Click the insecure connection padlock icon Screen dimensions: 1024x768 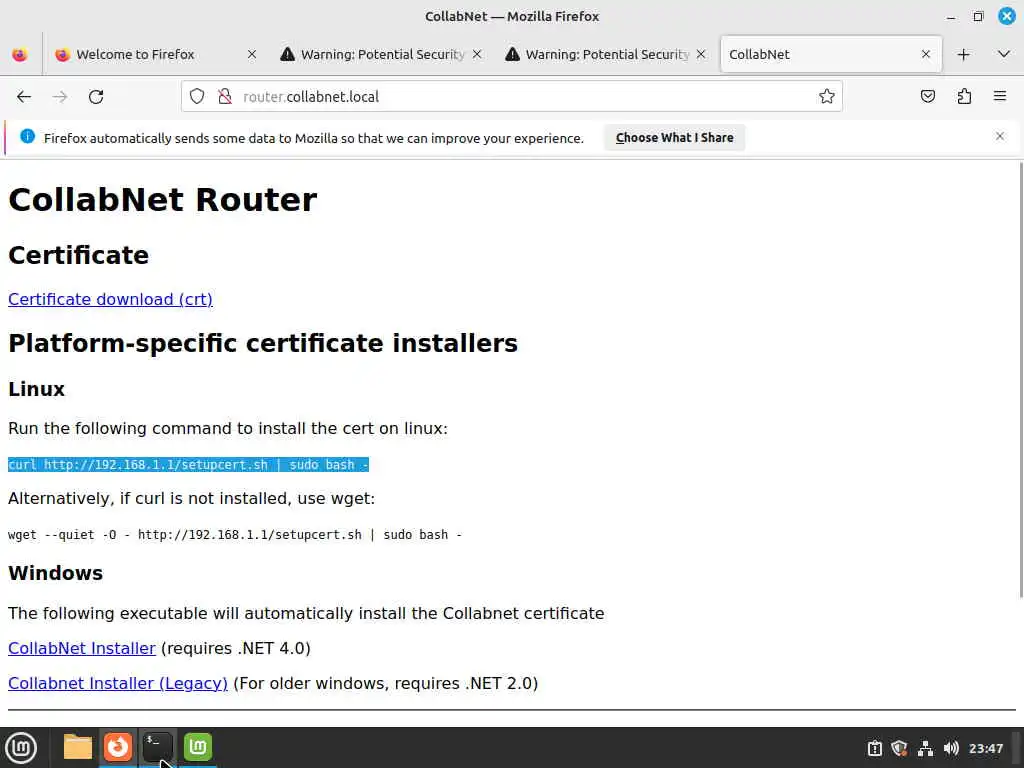point(225,97)
